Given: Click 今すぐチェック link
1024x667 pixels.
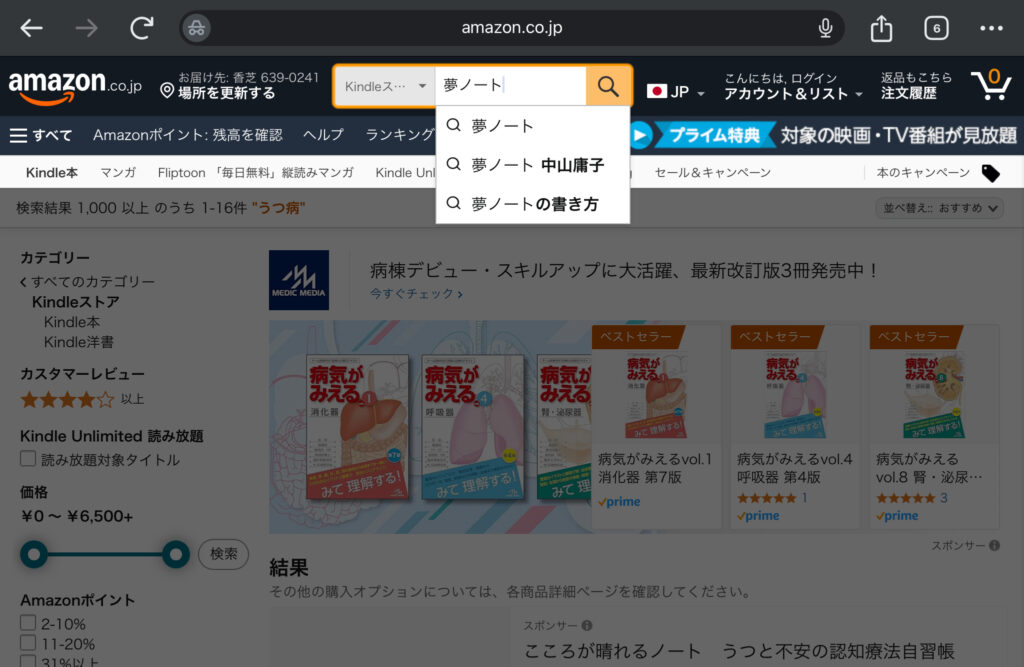Looking at the screenshot, I should (416, 294).
